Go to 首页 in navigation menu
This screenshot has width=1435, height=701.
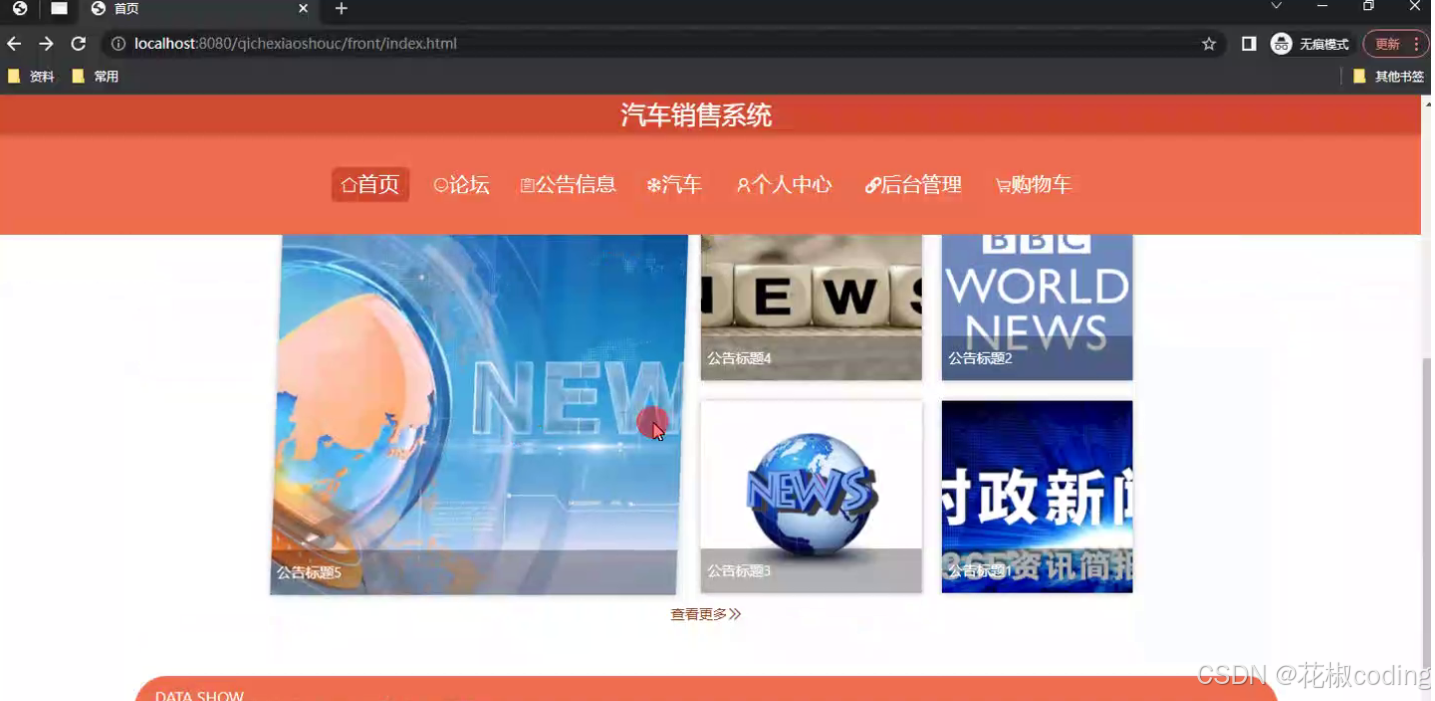(x=370, y=185)
